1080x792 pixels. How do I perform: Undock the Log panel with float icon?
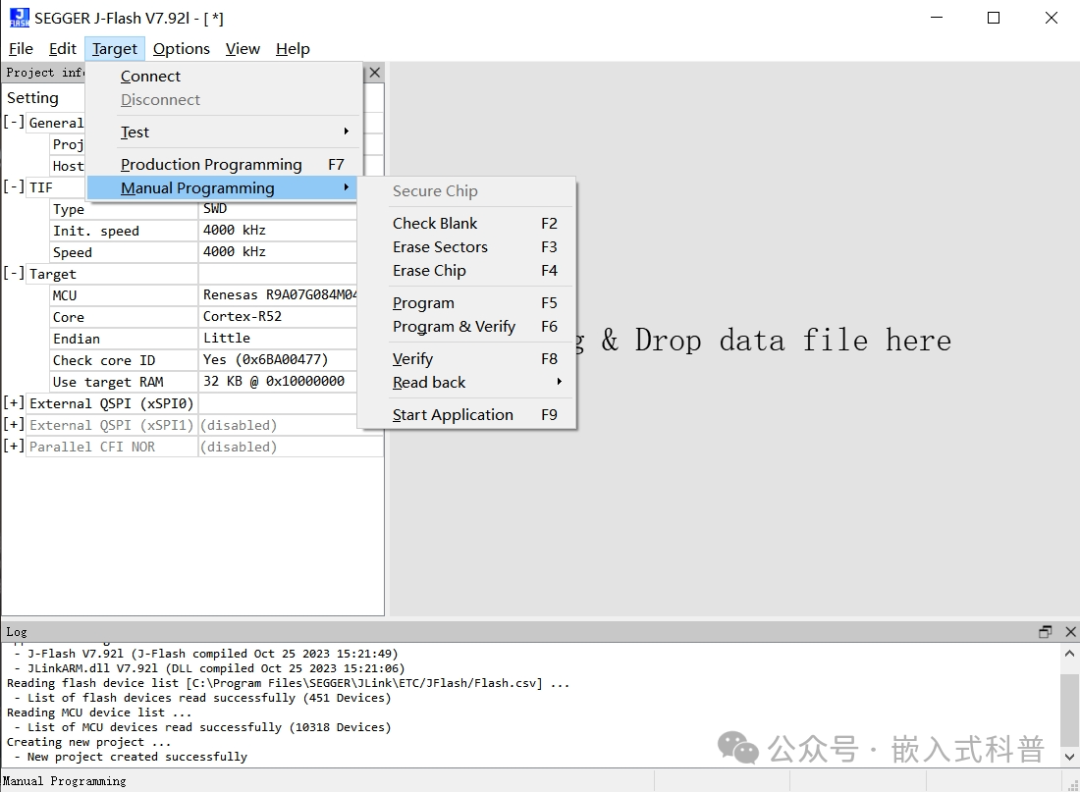(1046, 632)
